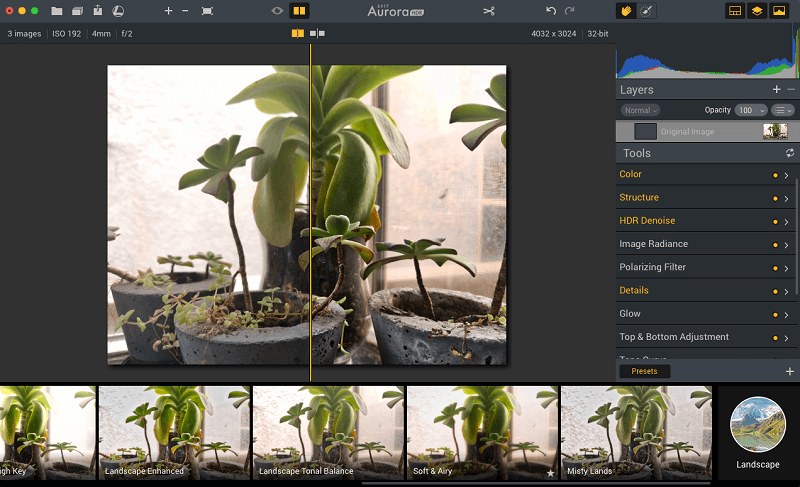
Task: Apply the High Key preset
Action: point(47,432)
